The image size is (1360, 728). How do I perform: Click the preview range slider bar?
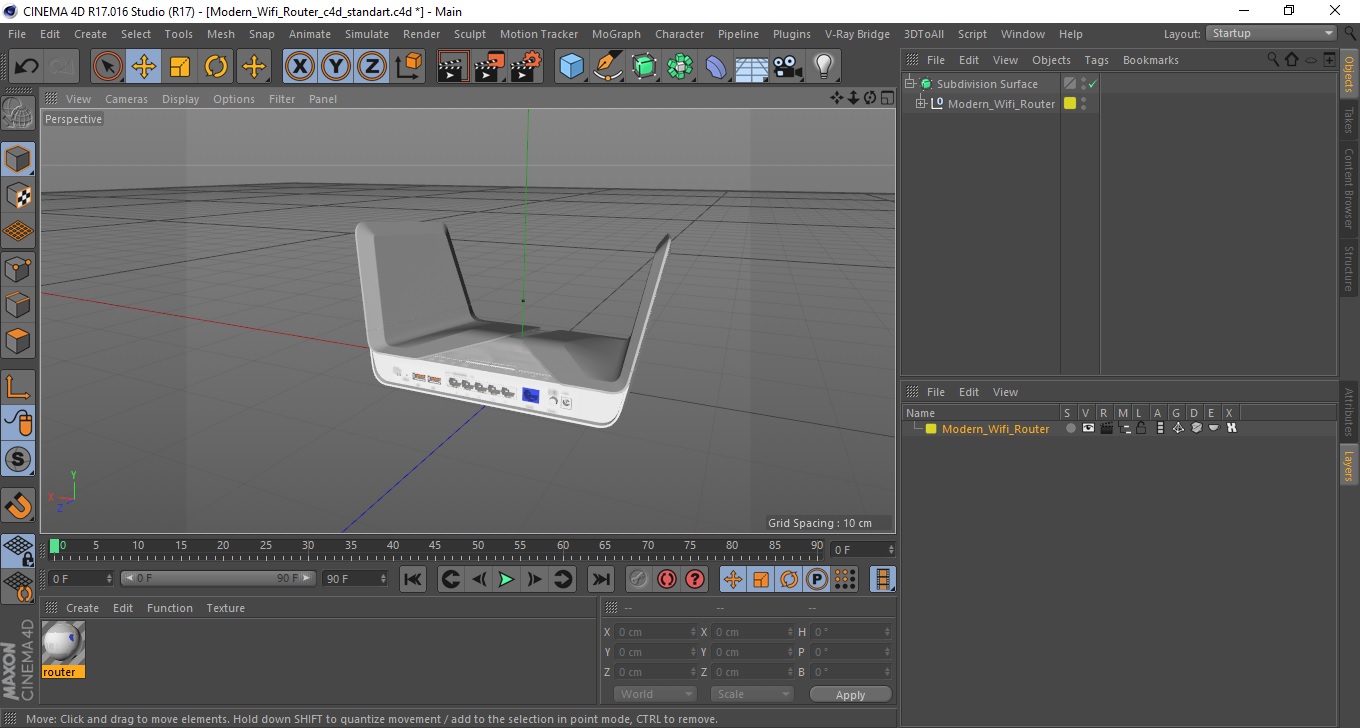tap(218, 579)
